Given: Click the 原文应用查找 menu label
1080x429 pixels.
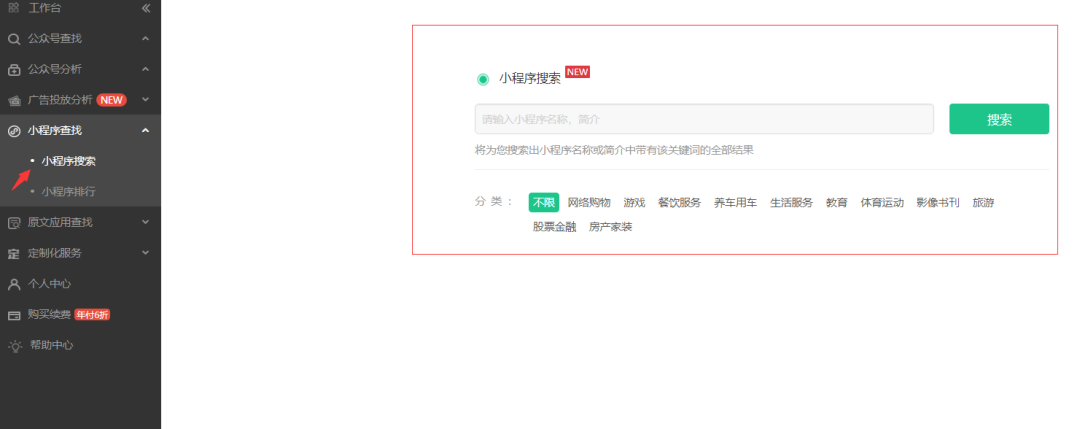Looking at the screenshot, I should tap(60, 222).
